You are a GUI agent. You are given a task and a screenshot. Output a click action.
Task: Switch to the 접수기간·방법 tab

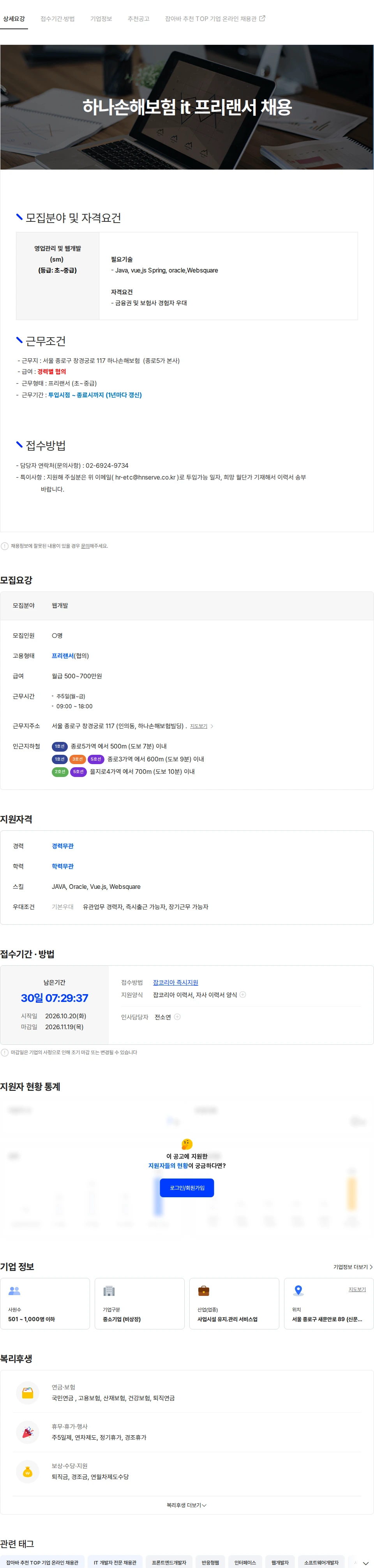57,19
